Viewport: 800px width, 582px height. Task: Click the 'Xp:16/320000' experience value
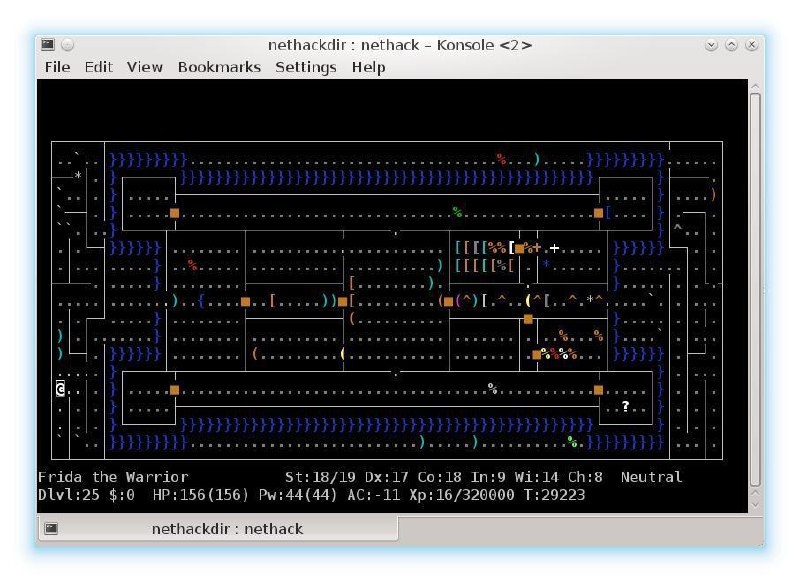tap(462, 495)
